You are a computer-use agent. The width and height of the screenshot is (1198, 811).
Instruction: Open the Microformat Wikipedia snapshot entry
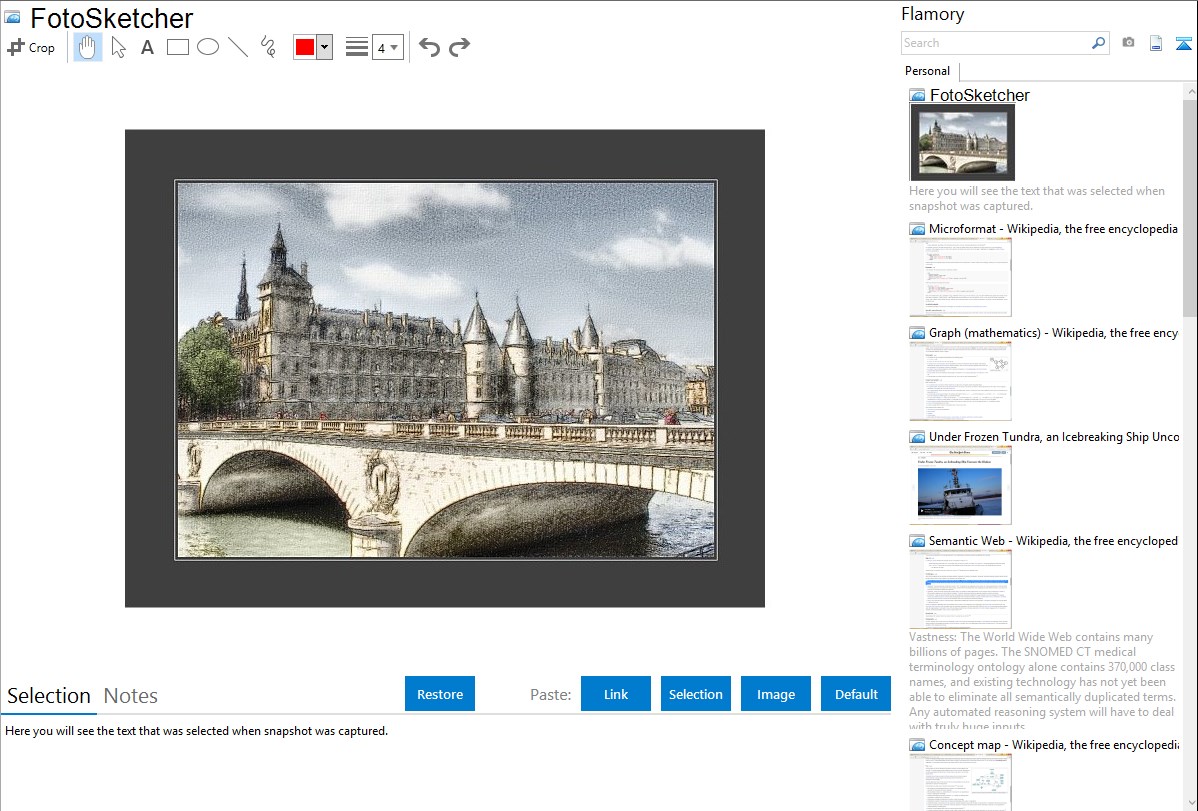point(1053,229)
